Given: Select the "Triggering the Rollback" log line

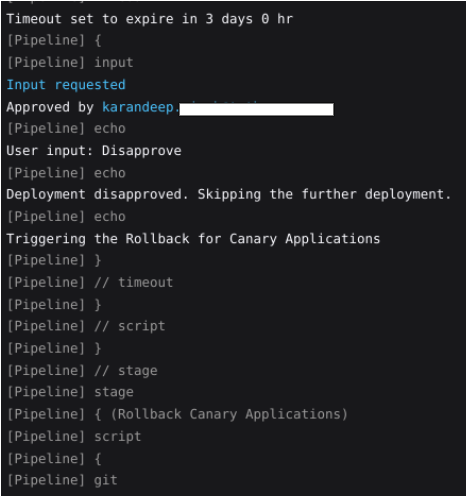Looking at the screenshot, I should tap(193, 239).
